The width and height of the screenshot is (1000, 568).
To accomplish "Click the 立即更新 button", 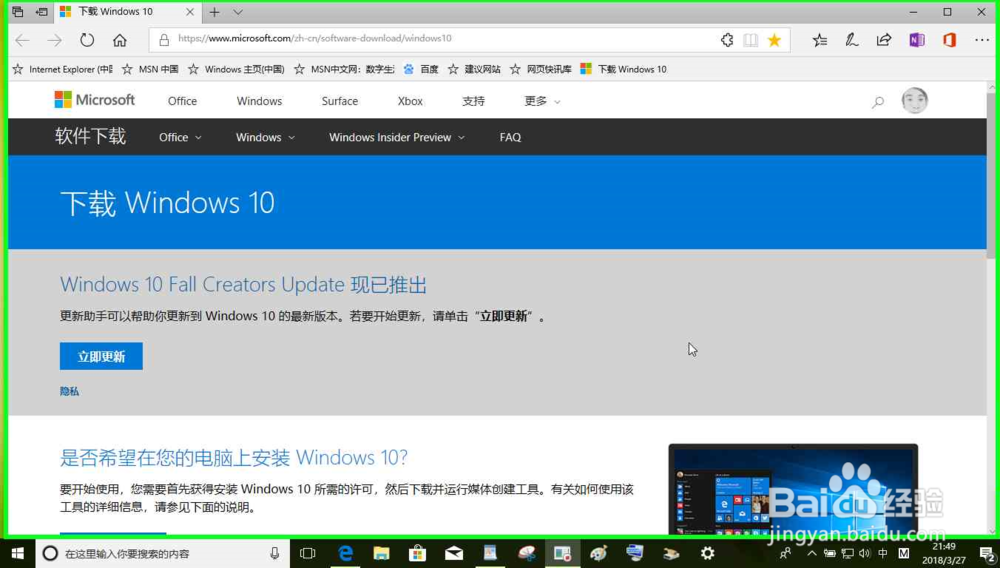I will point(101,356).
